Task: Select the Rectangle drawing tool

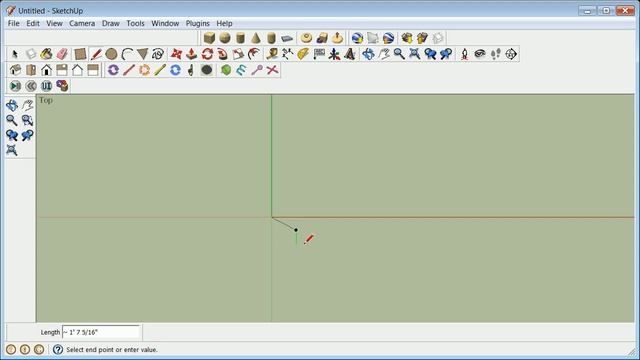Action: point(80,54)
